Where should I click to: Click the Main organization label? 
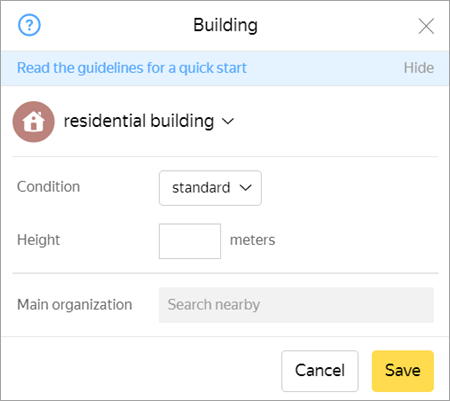coord(75,305)
